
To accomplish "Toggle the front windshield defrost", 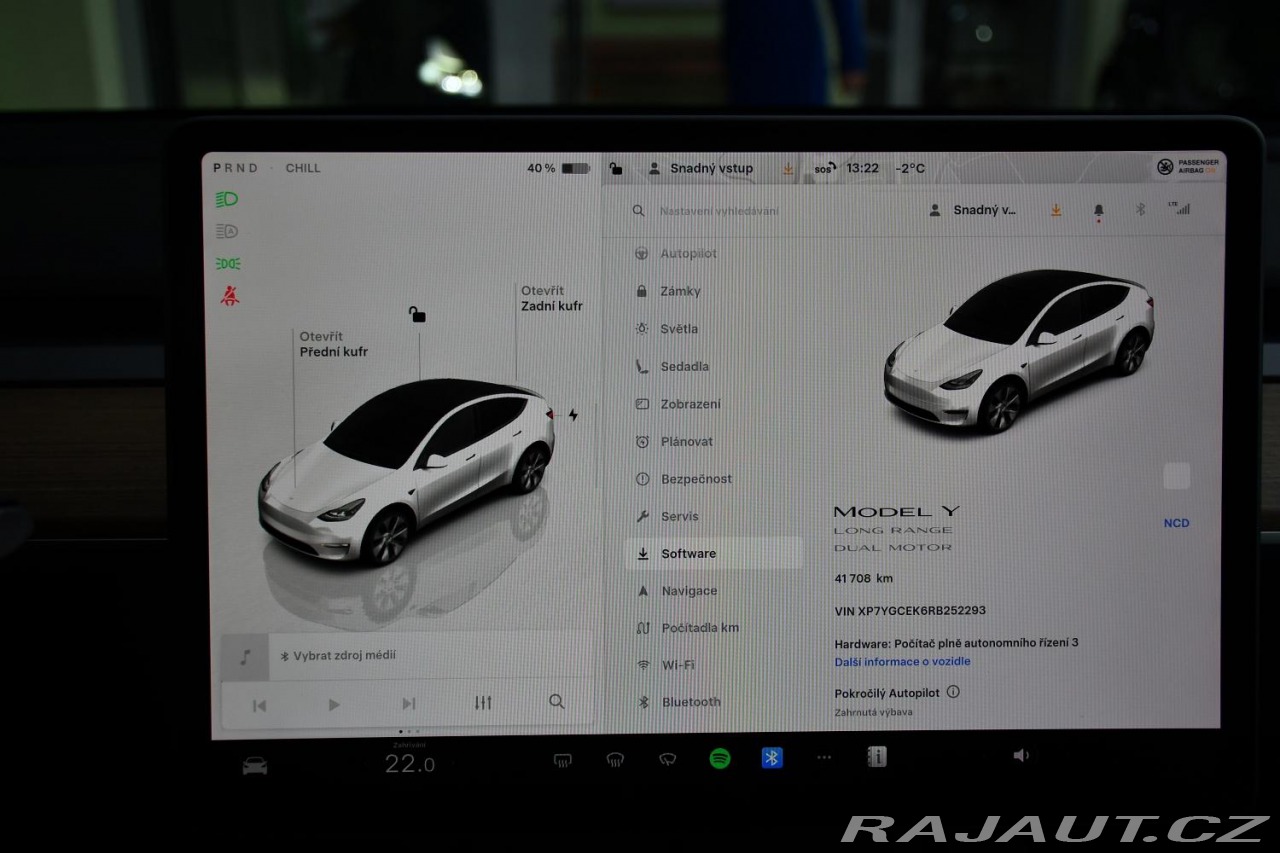I will 615,760.
